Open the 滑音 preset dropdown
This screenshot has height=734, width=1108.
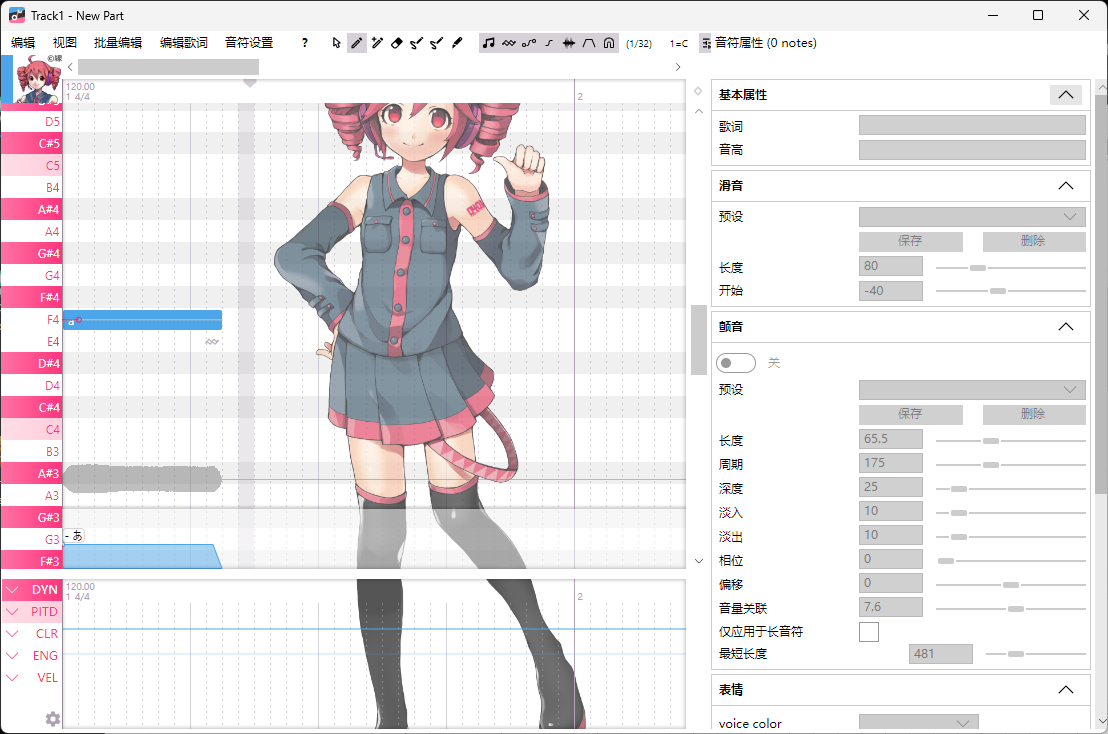pos(971,216)
